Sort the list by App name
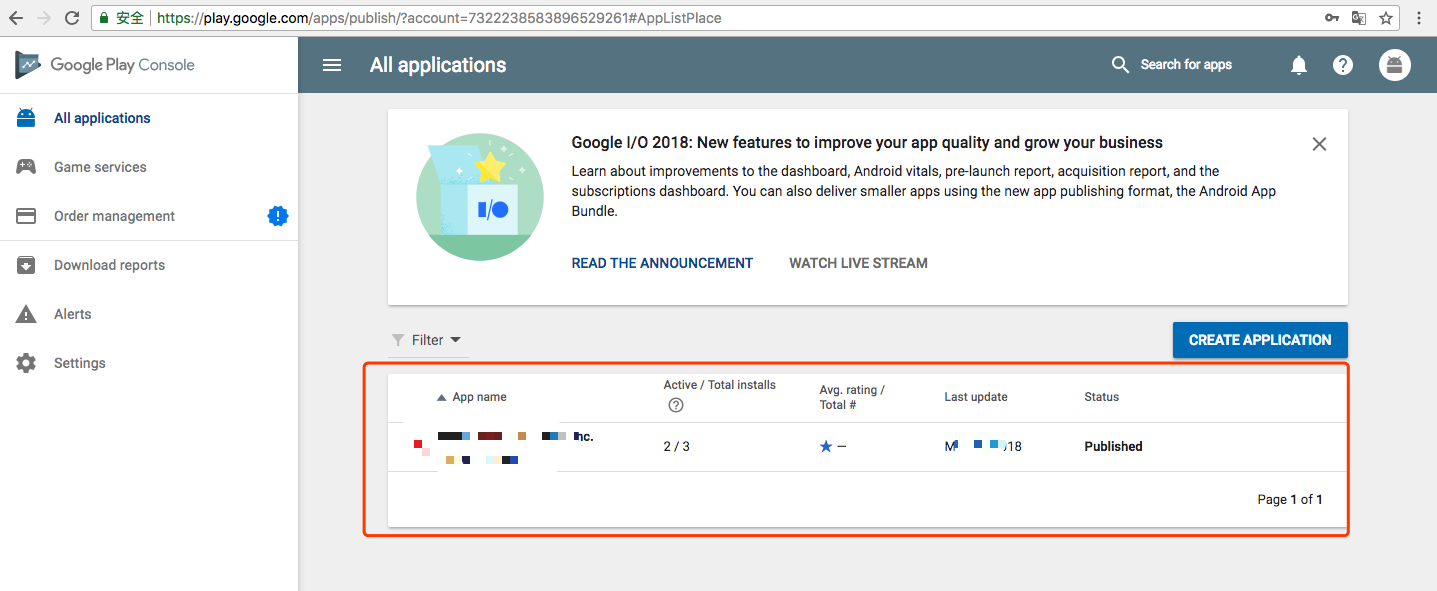Image resolution: width=1437 pixels, height=591 pixels. tap(479, 397)
